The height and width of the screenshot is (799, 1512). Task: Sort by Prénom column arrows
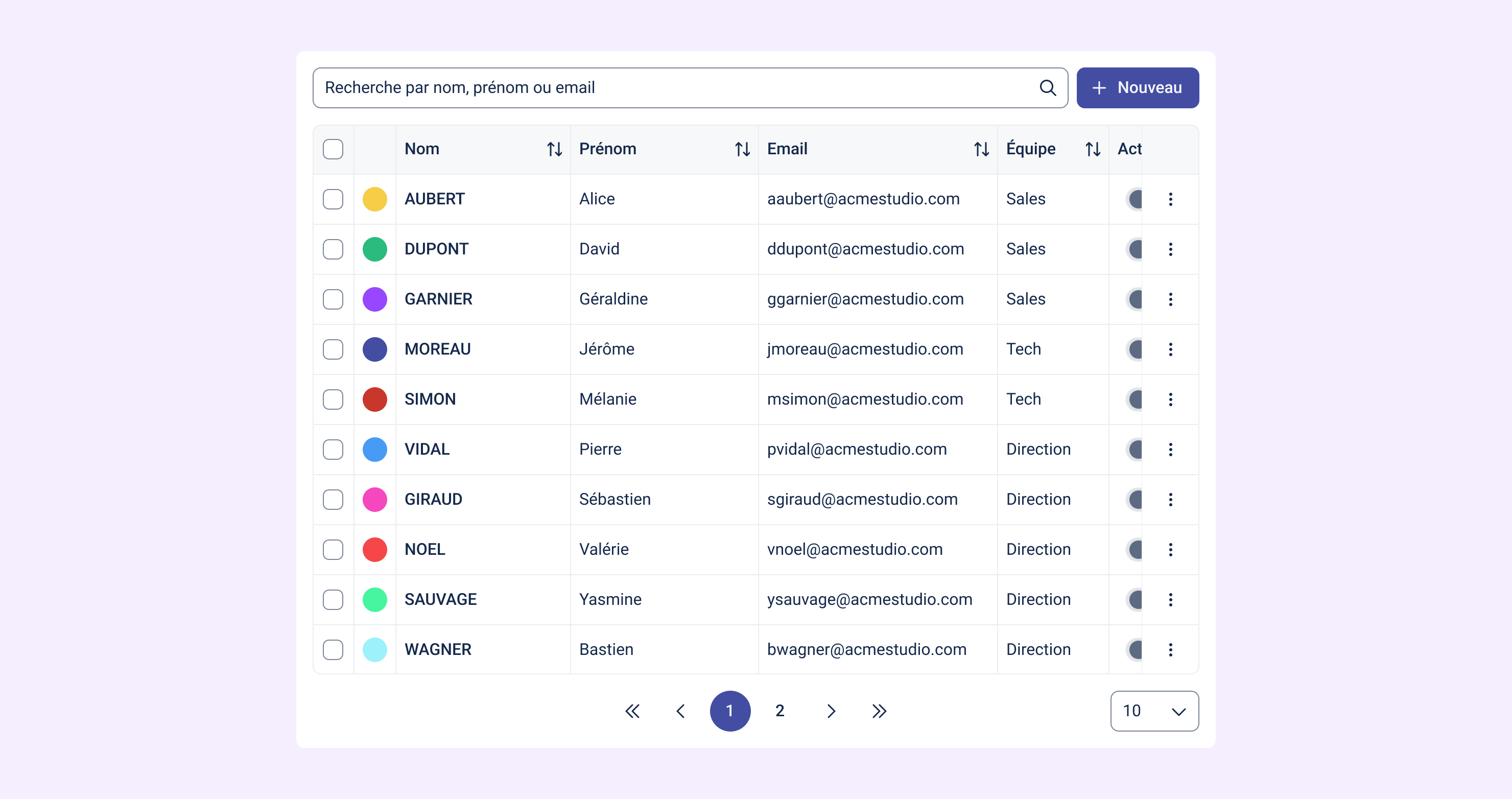point(742,149)
